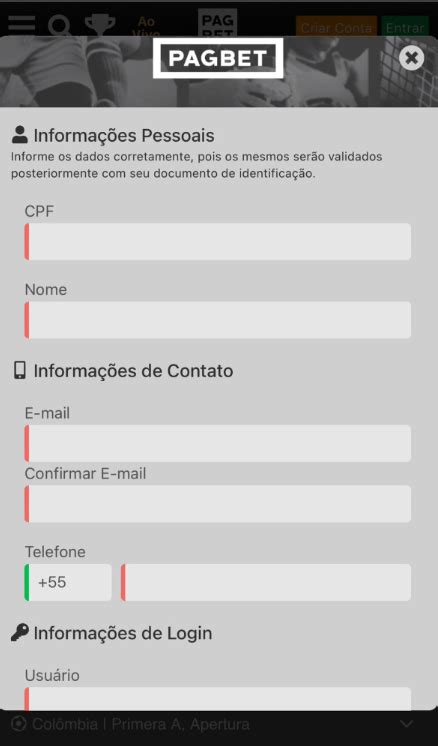
Task: Open the trophy icon in the header
Action: pos(100,26)
